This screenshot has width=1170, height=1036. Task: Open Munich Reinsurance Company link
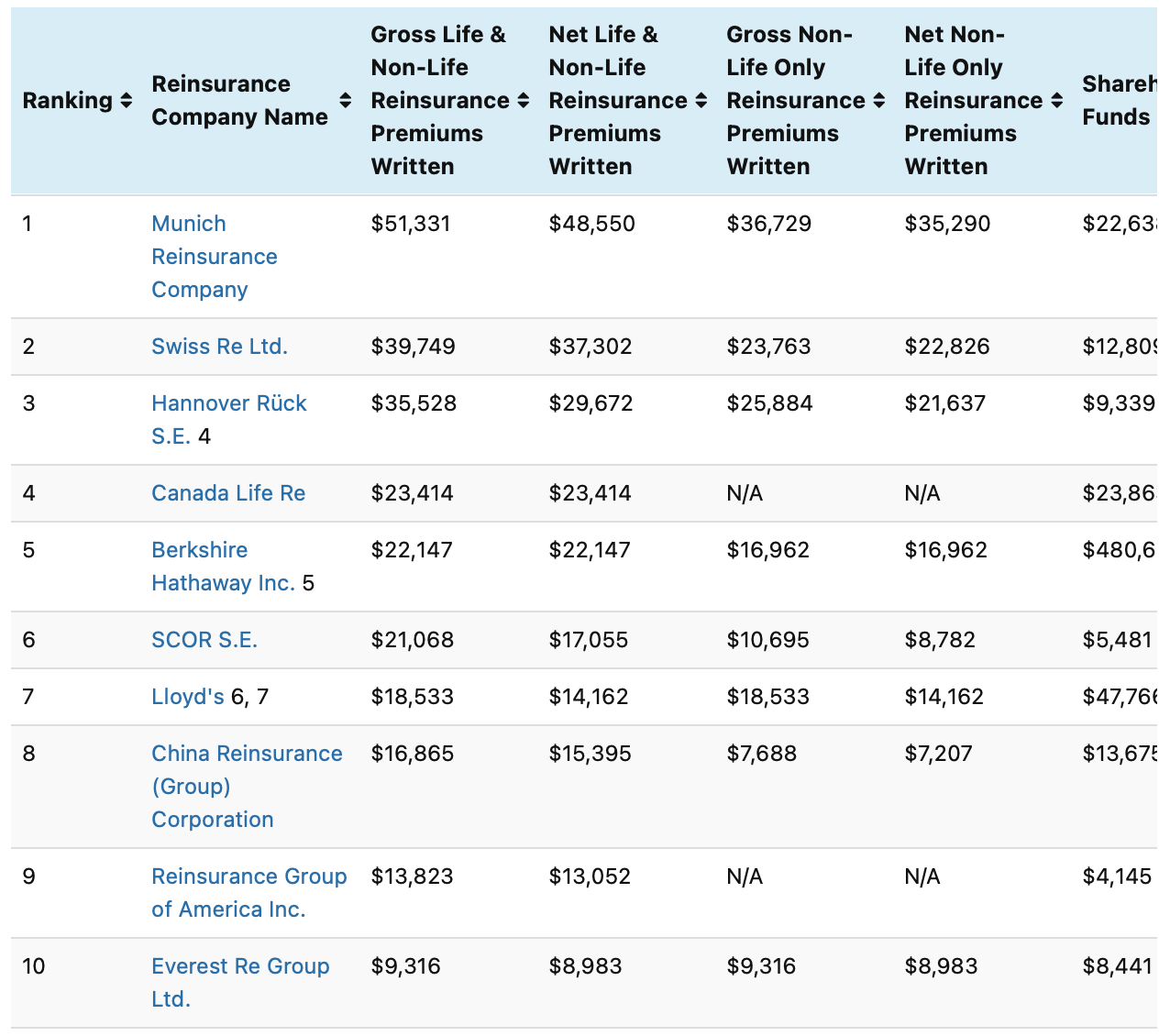tap(214, 257)
